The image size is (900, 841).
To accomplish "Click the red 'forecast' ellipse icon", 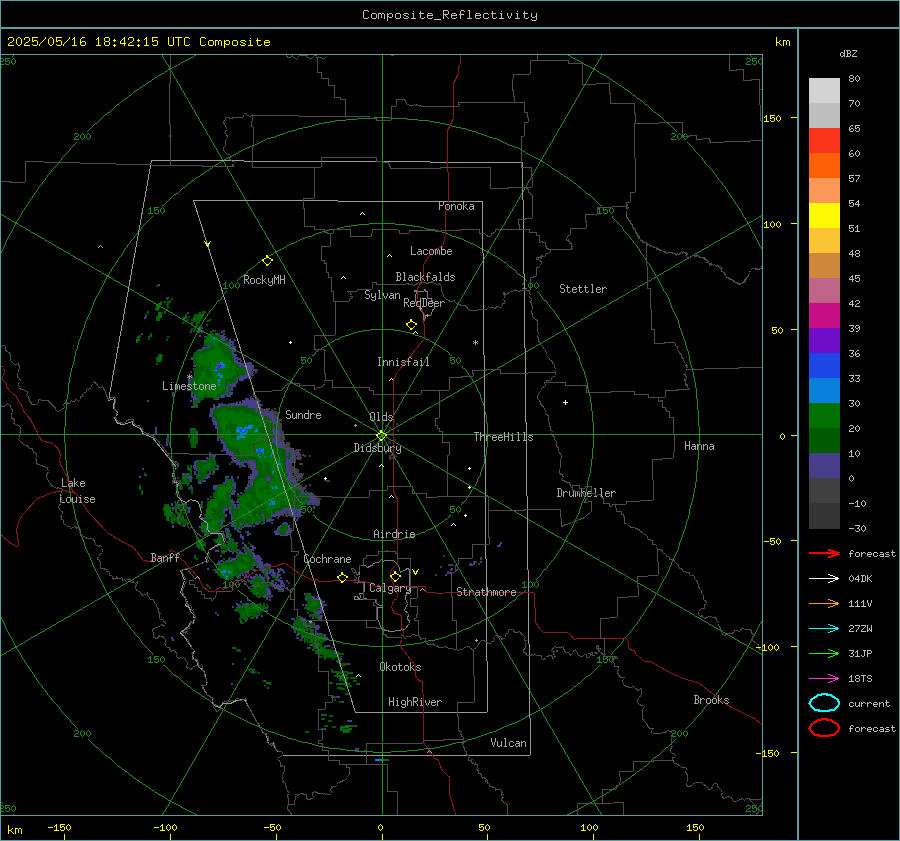I will pyautogui.click(x=824, y=728).
